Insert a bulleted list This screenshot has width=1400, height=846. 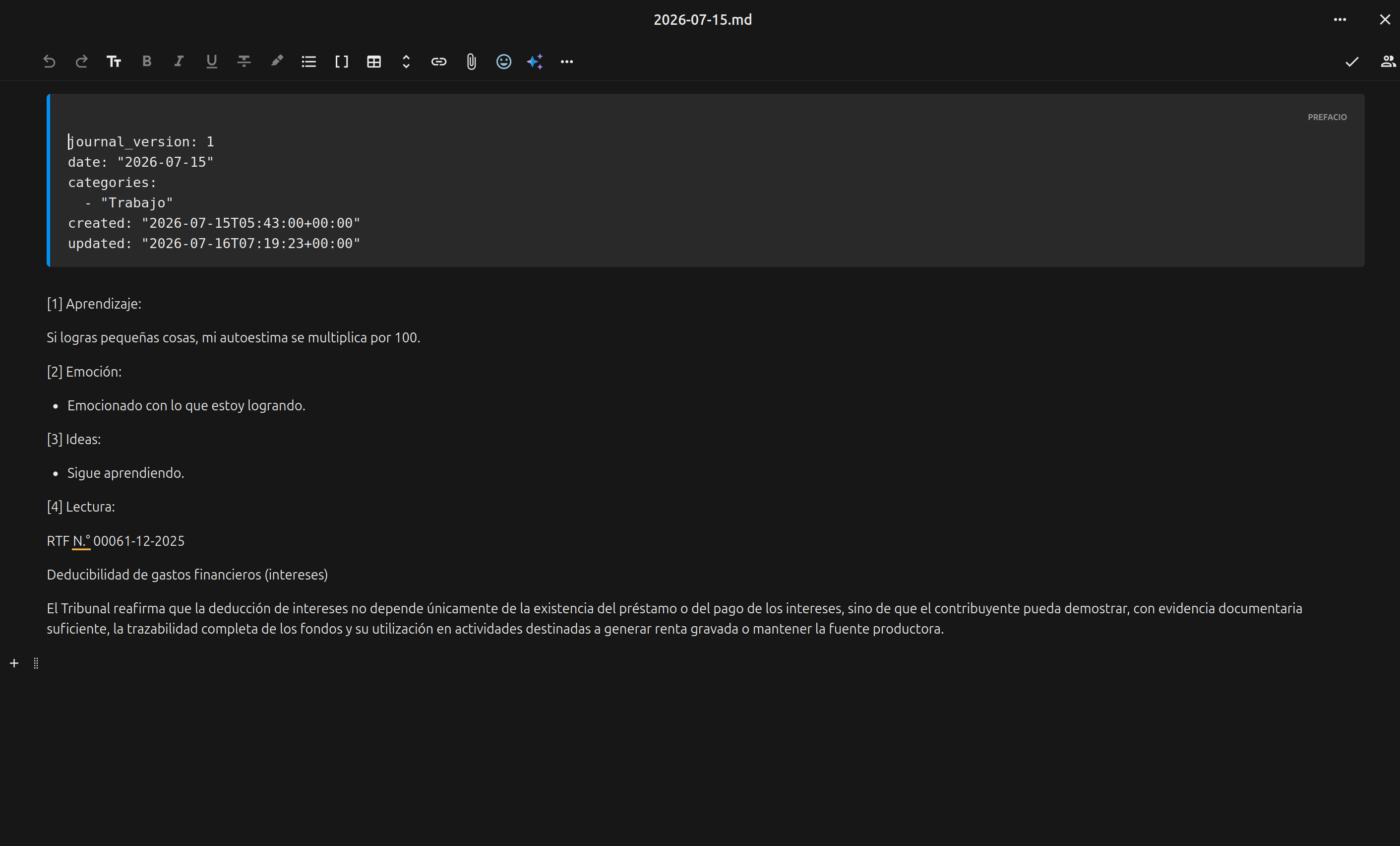coord(309,62)
